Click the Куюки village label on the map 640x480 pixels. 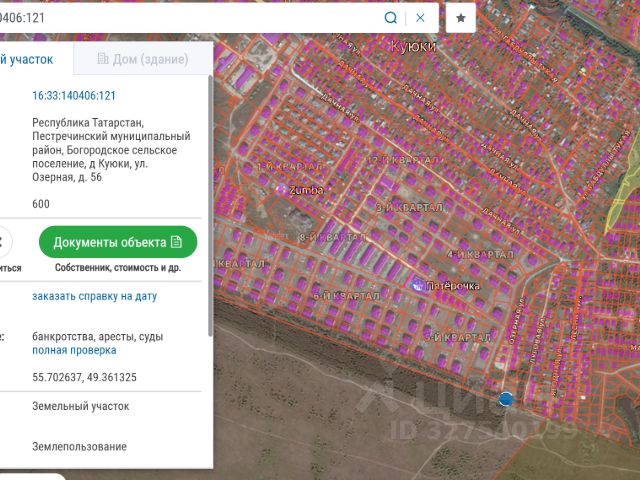click(413, 46)
